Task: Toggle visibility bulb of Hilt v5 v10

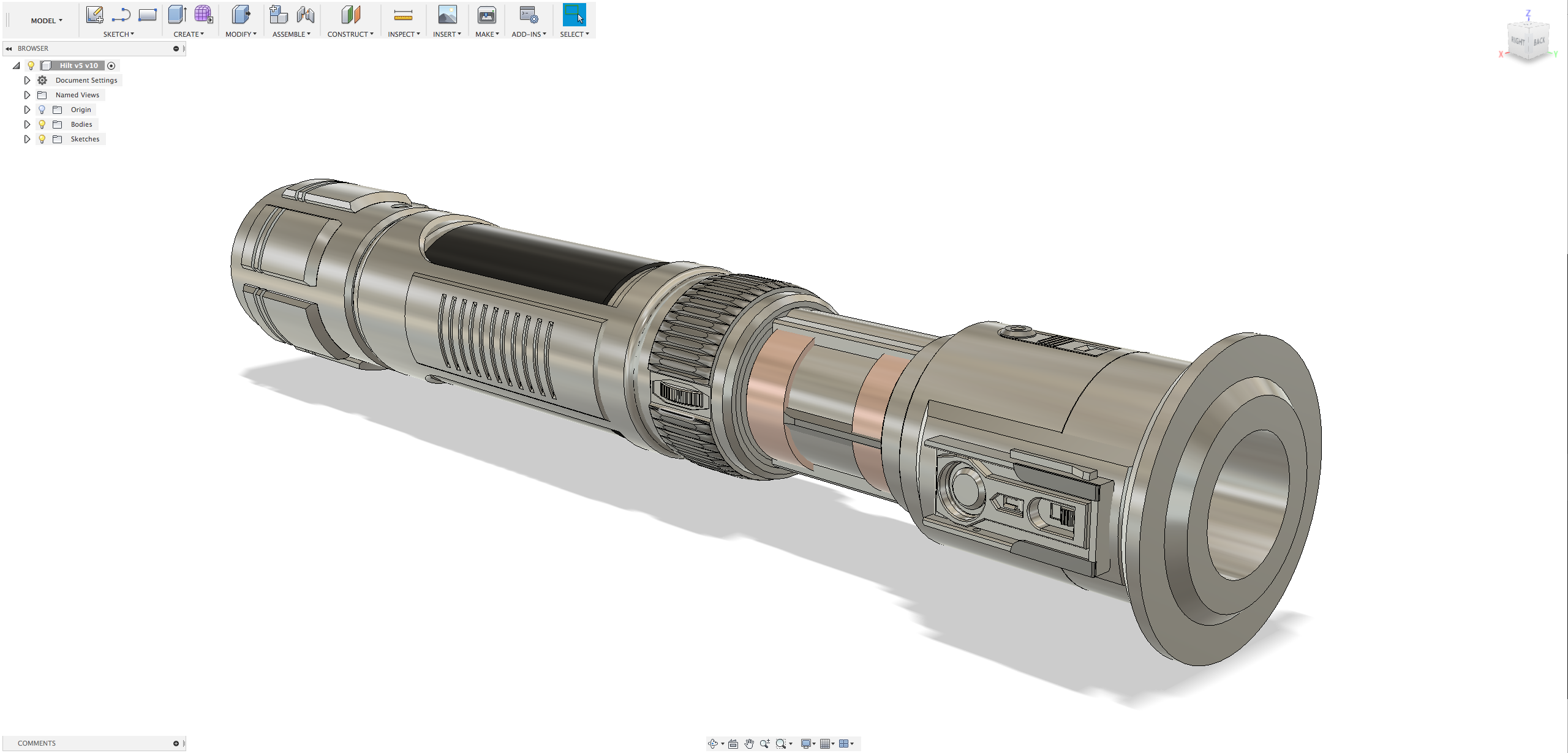Action: click(31, 66)
